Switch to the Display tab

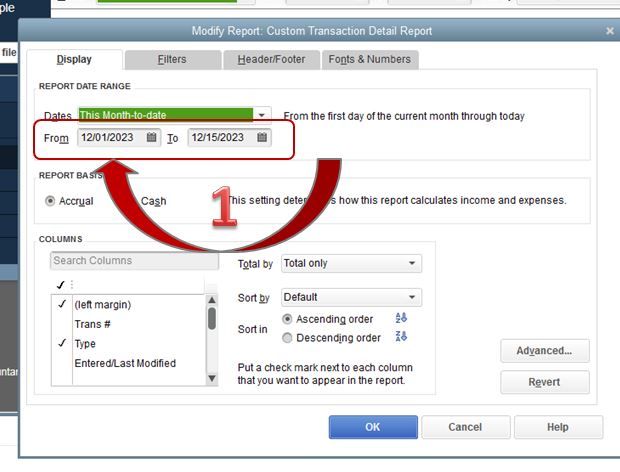click(74, 59)
